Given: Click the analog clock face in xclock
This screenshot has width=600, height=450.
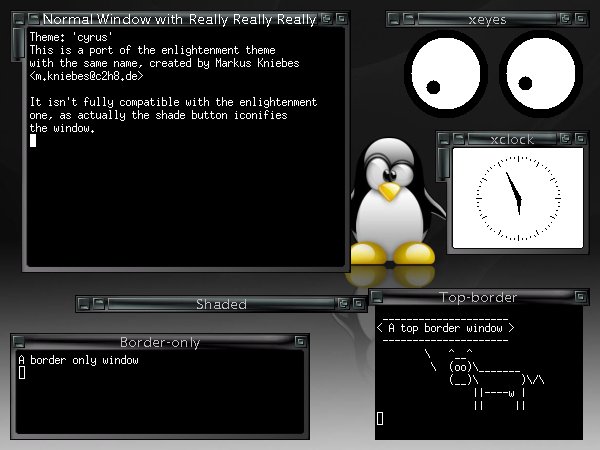Looking at the screenshot, I should [x=518, y=198].
